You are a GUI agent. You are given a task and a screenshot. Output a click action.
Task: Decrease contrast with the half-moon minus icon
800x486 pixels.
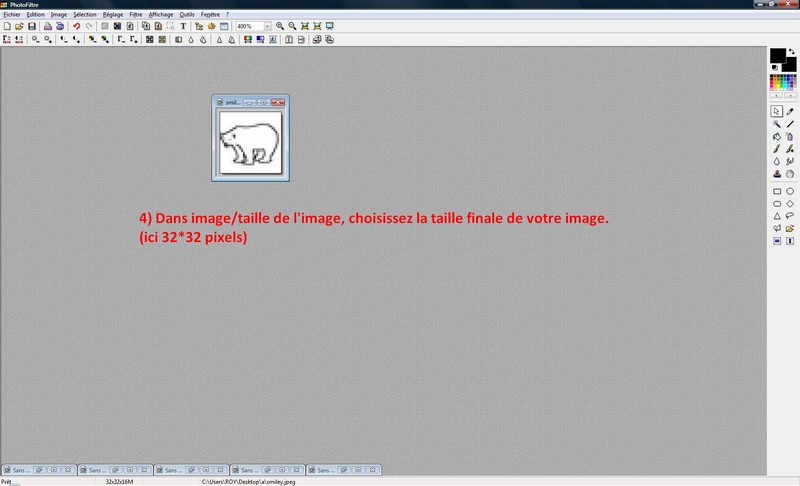point(64,39)
